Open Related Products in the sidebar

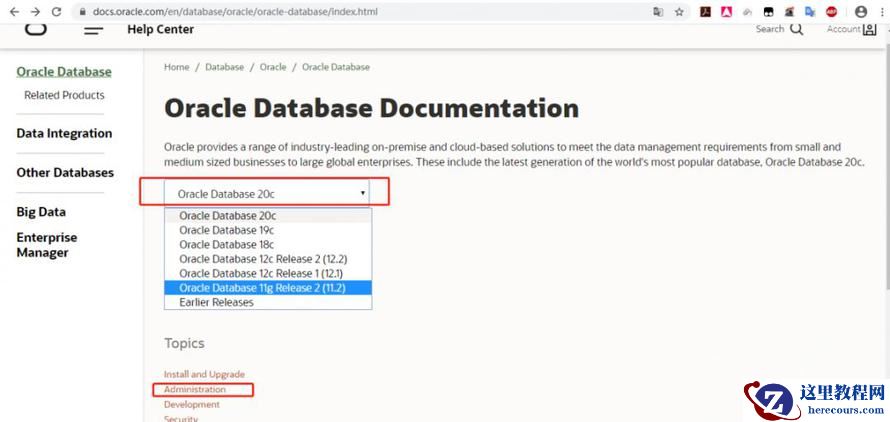click(64, 95)
